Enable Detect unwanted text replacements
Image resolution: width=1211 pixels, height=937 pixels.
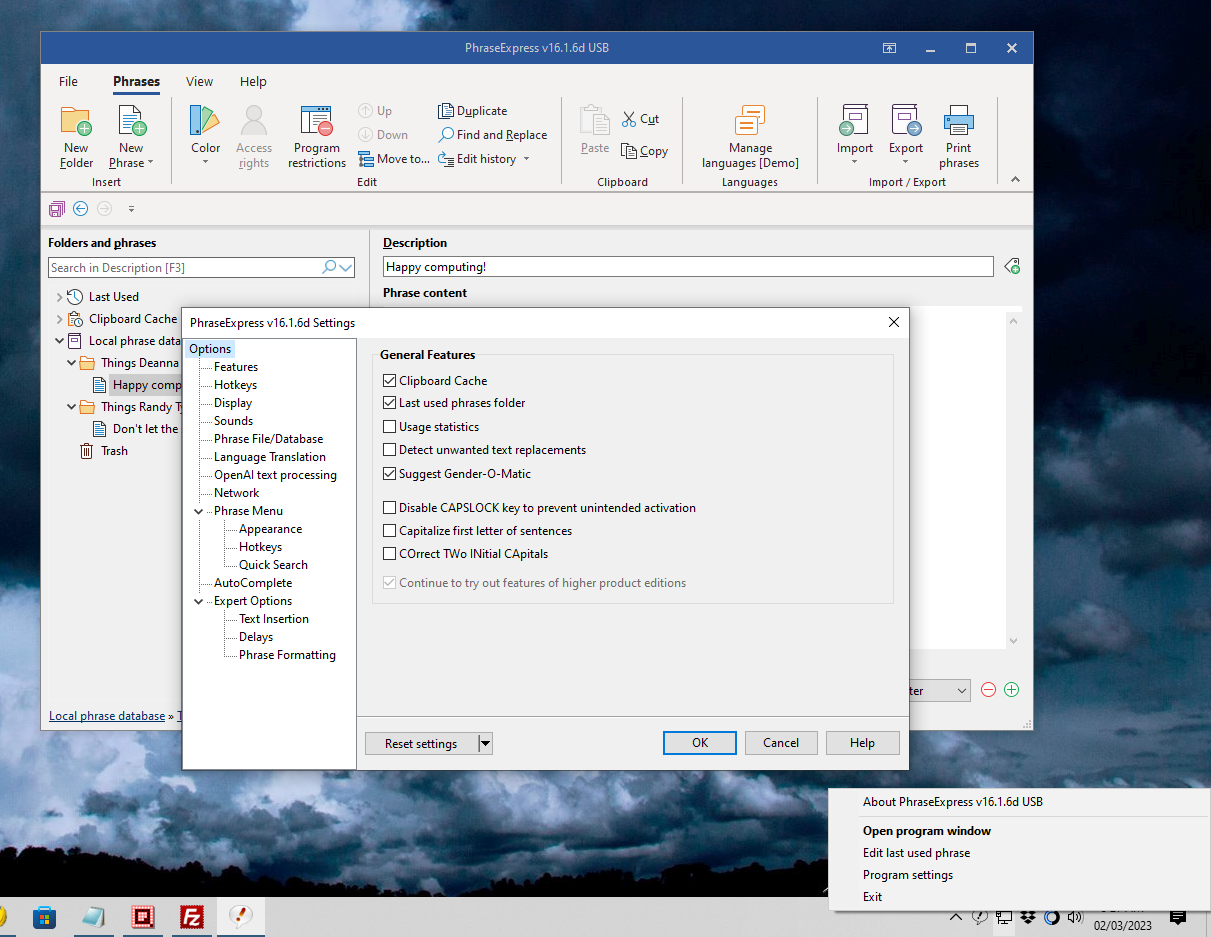[x=390, y=450]
